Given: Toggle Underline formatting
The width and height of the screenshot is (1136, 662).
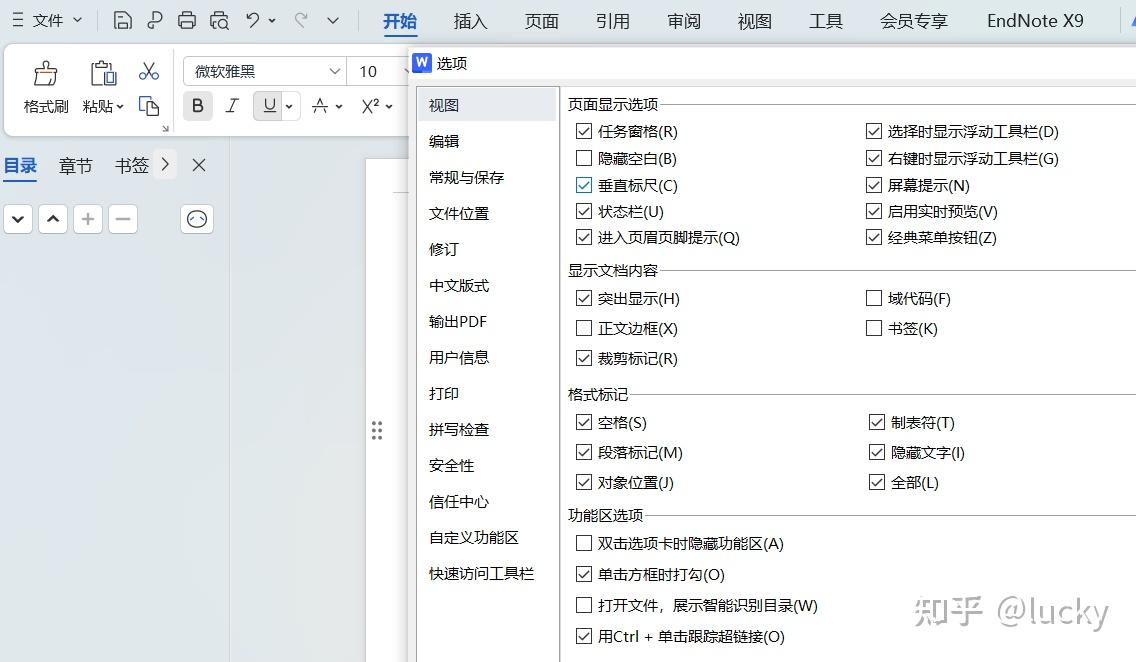Looking at the screenshot, I should pyautogui.click(x=270, y=106).
